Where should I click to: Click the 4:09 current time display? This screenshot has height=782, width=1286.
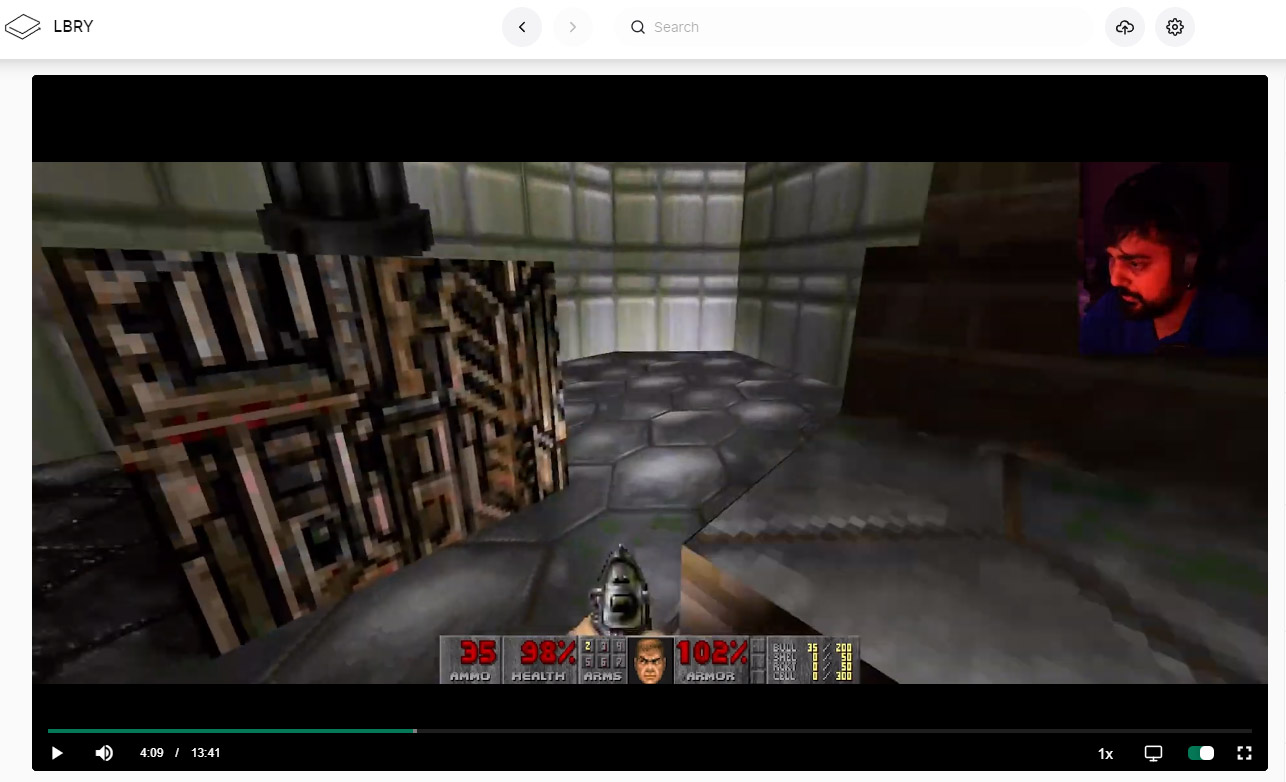coord(151,753)
